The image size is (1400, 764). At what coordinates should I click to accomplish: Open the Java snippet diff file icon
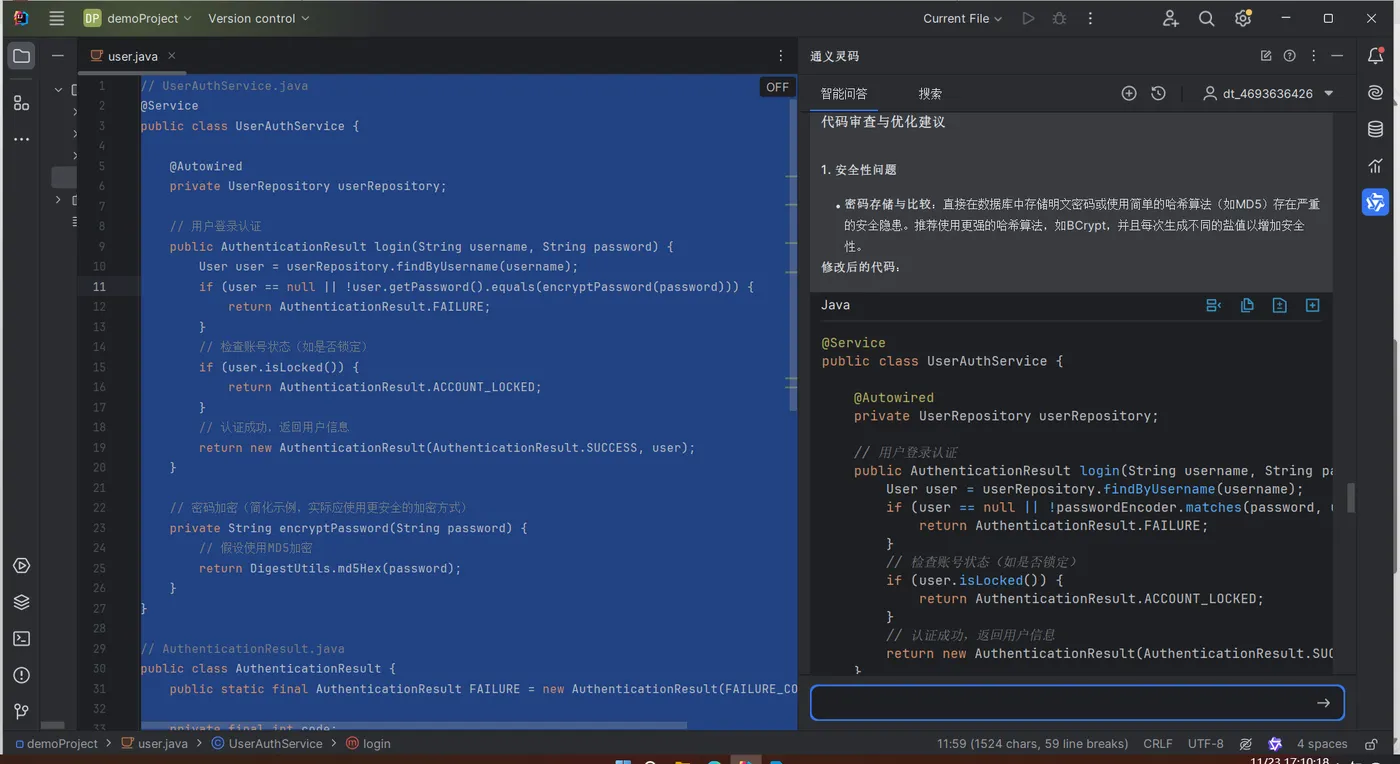[x=1279, y=305]
